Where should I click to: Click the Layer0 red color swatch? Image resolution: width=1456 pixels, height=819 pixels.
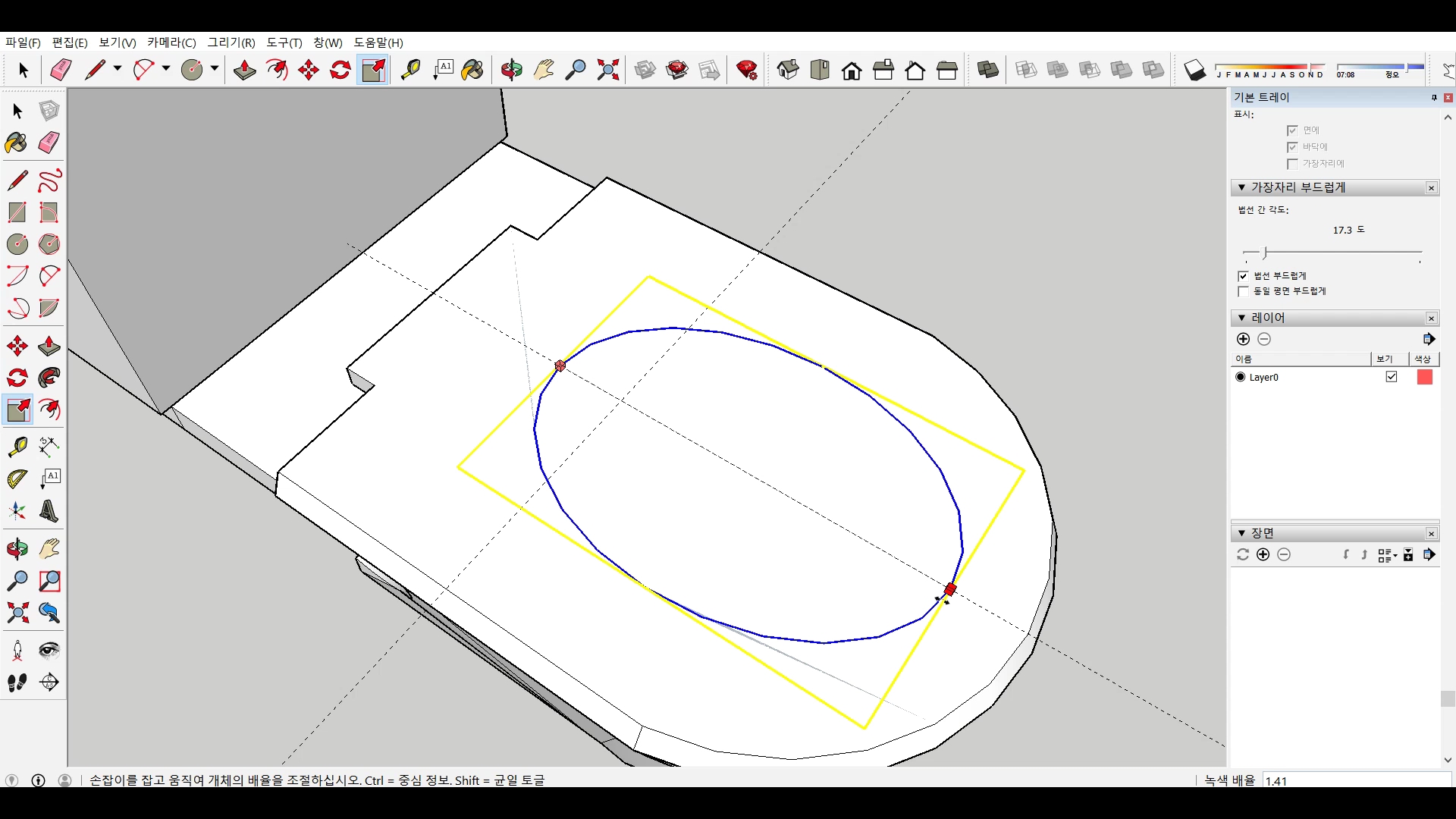[x=1425, y=377]
